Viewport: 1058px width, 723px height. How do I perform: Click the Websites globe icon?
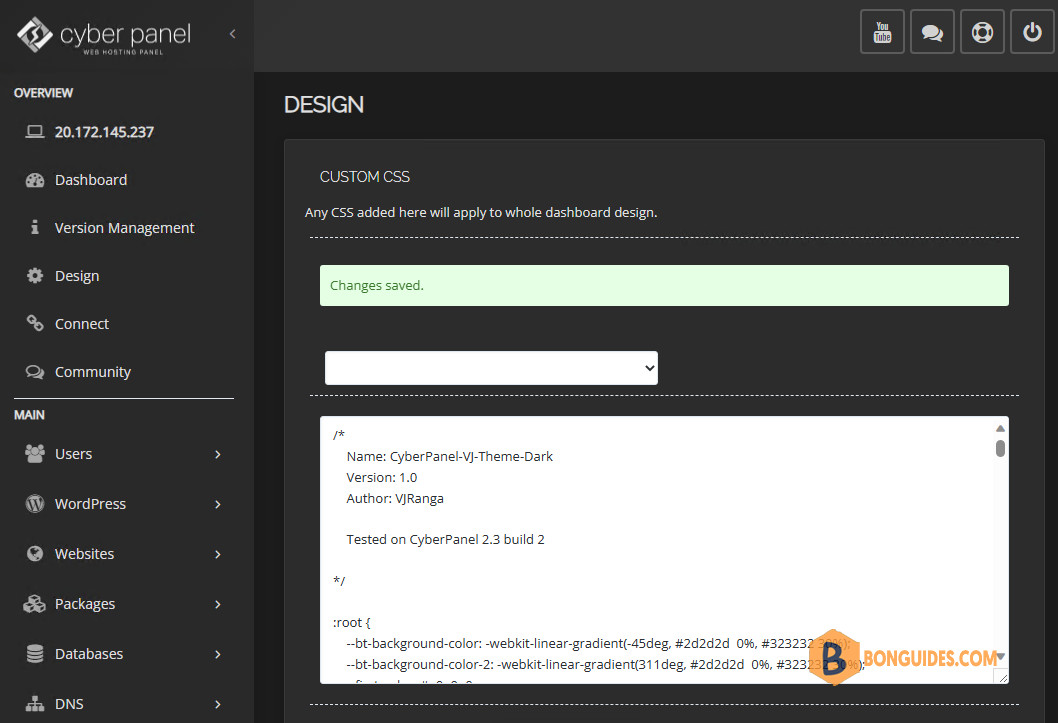[x=34, y=553]
